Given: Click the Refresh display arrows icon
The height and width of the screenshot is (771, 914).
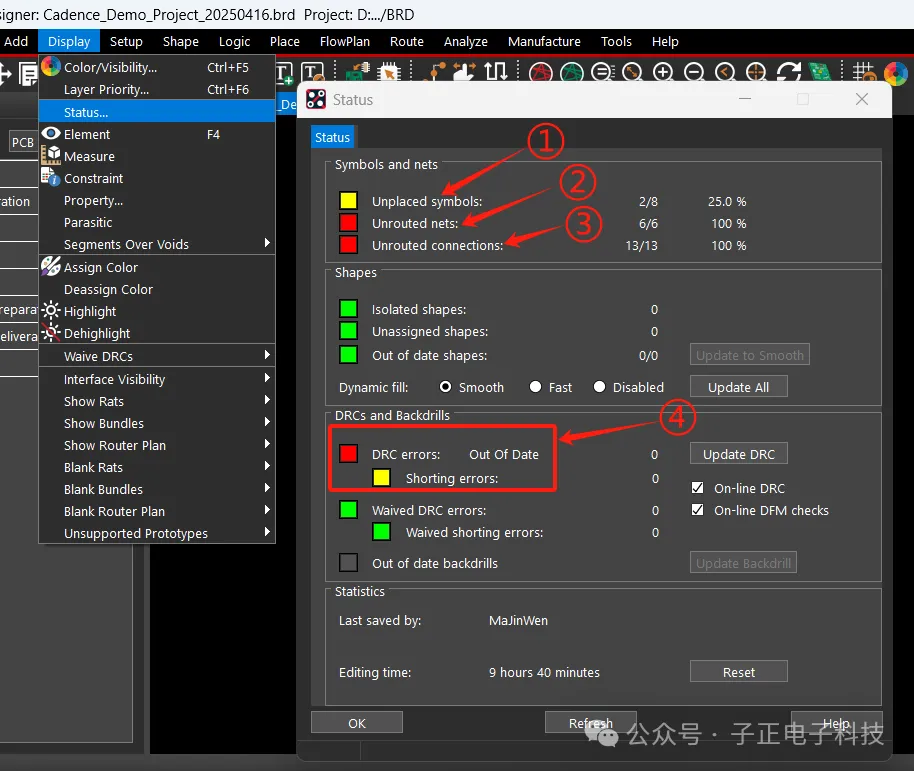Looking at the screenshot, I should click(789, 72).
